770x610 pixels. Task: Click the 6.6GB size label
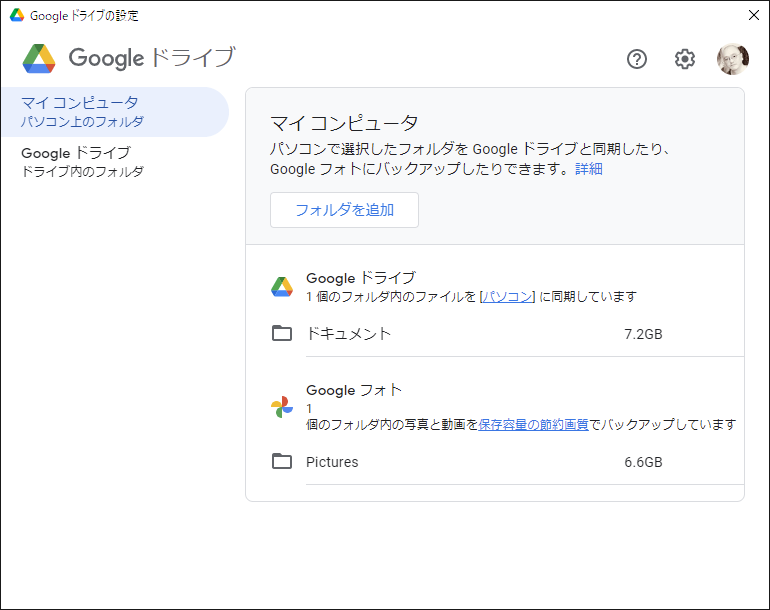pyautogui.click(x=643, y=463)
